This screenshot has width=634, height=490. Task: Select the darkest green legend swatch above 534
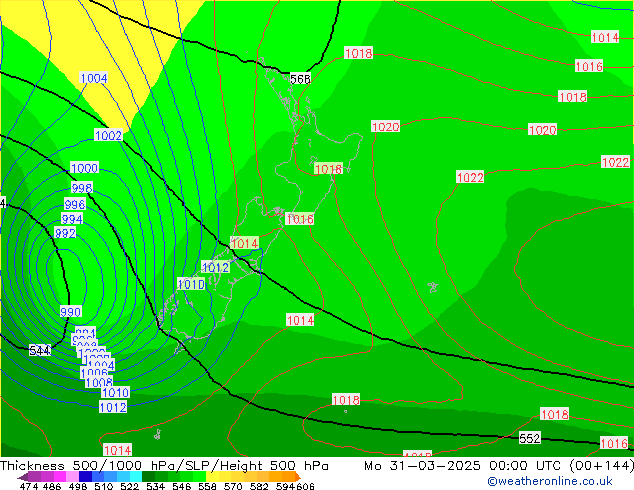pos(148,476)
